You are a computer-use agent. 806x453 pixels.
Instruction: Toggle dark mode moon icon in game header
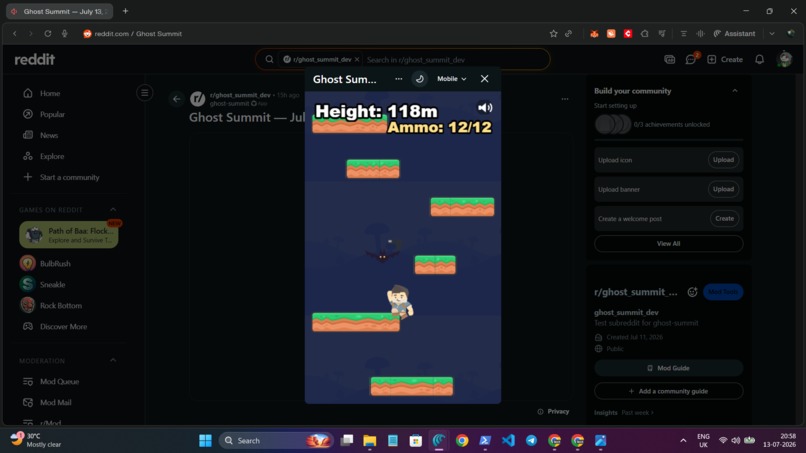click(x=419, y=79)
